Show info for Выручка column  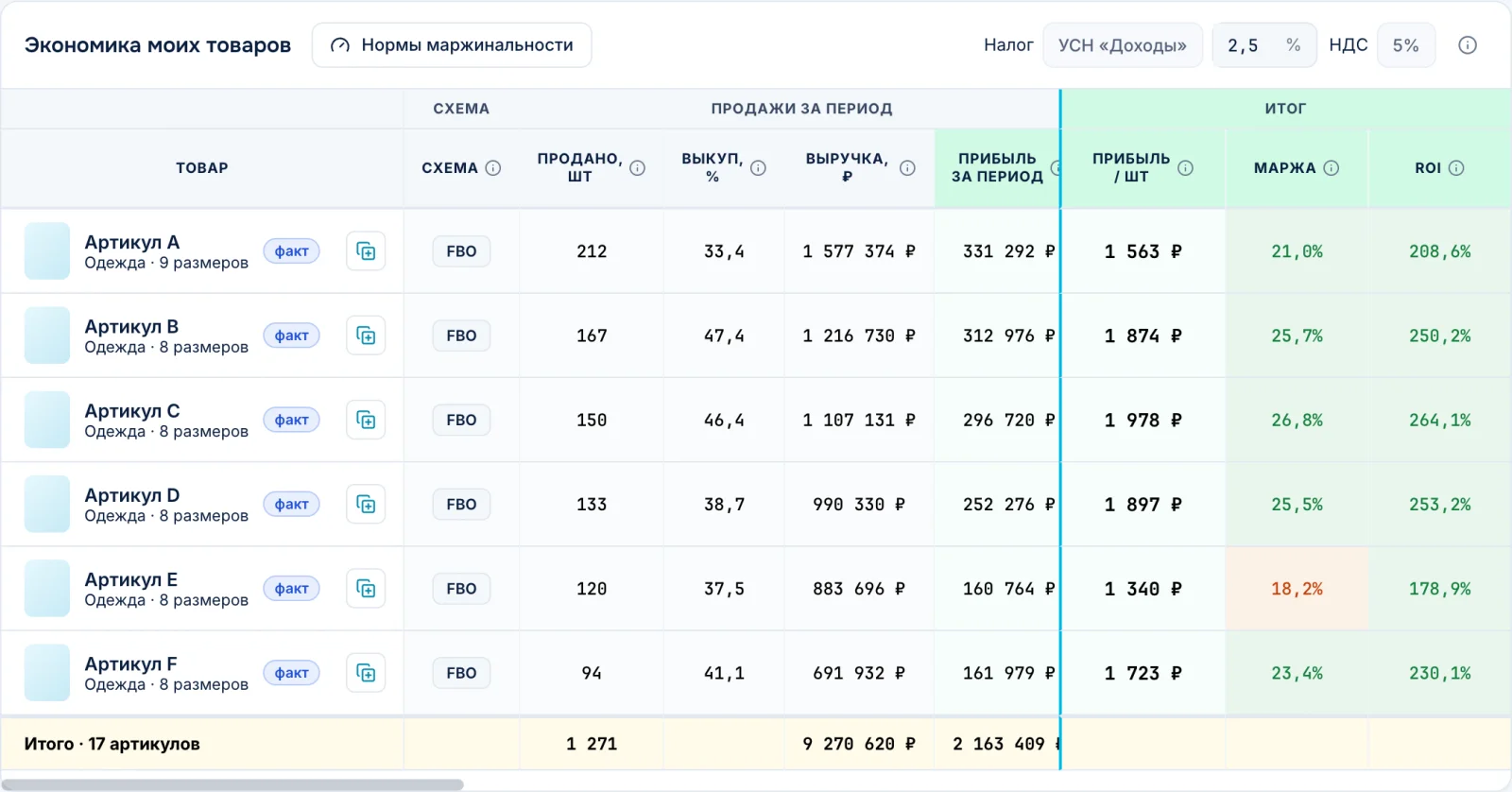907,168
